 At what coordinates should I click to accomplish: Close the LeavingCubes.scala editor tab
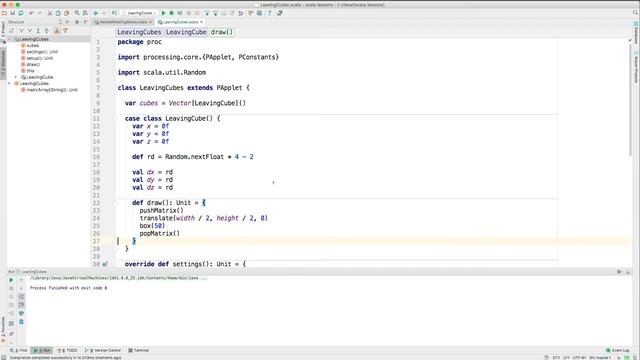point(202,22)
